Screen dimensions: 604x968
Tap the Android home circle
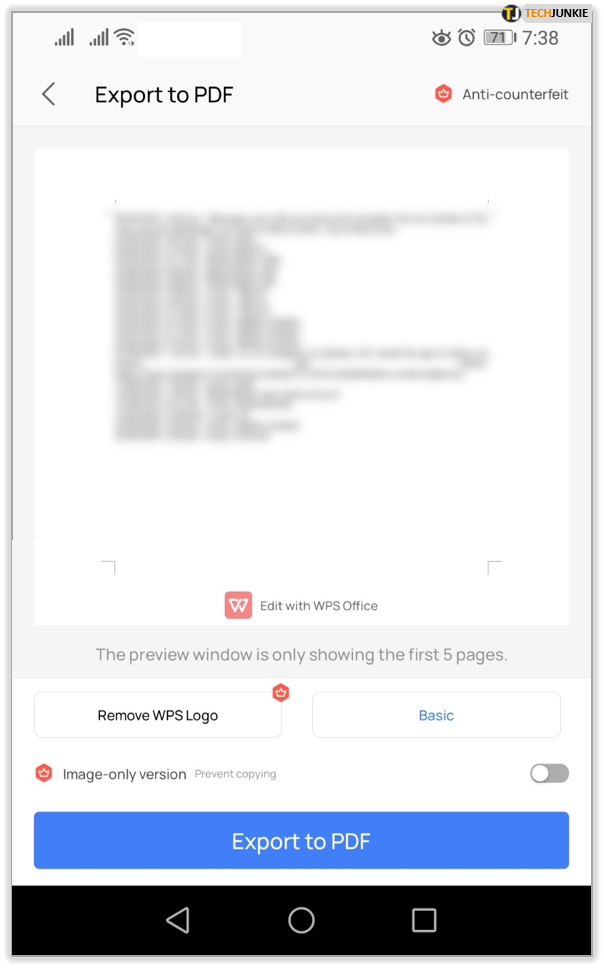coord(301,920)
